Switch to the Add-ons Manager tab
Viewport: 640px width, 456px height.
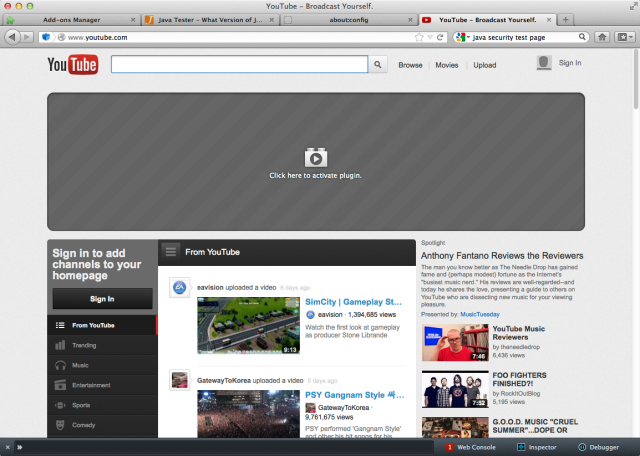(x=71, y=20)
